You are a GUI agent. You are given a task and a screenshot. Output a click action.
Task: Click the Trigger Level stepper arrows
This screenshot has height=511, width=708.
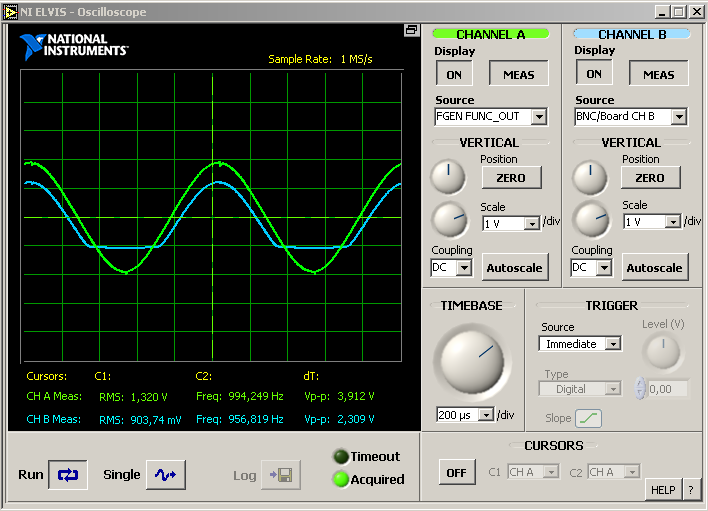tap(640, 389)
